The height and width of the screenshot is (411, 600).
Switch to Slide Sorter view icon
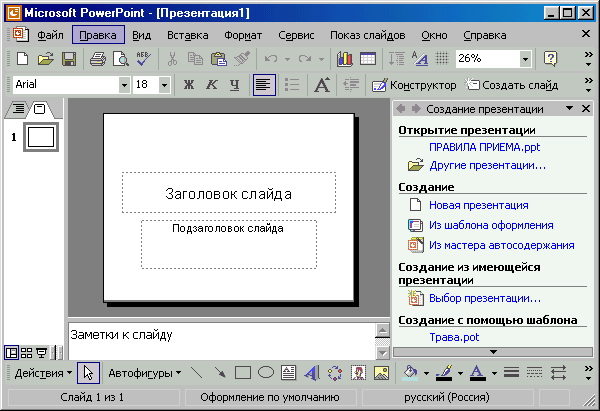[x=26, y=352]
